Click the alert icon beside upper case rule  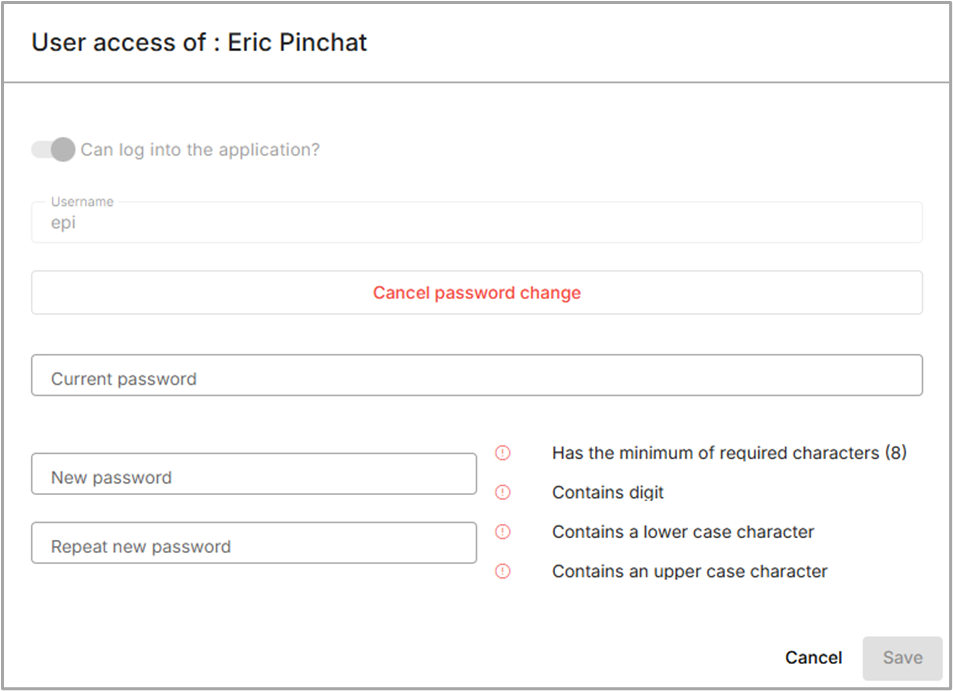pos(503,572)
